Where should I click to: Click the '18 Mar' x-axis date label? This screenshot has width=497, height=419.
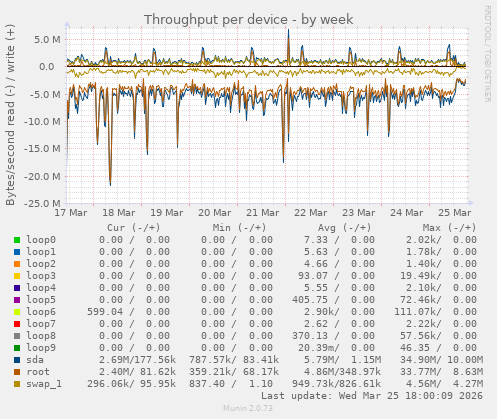(x=119, y=213)
